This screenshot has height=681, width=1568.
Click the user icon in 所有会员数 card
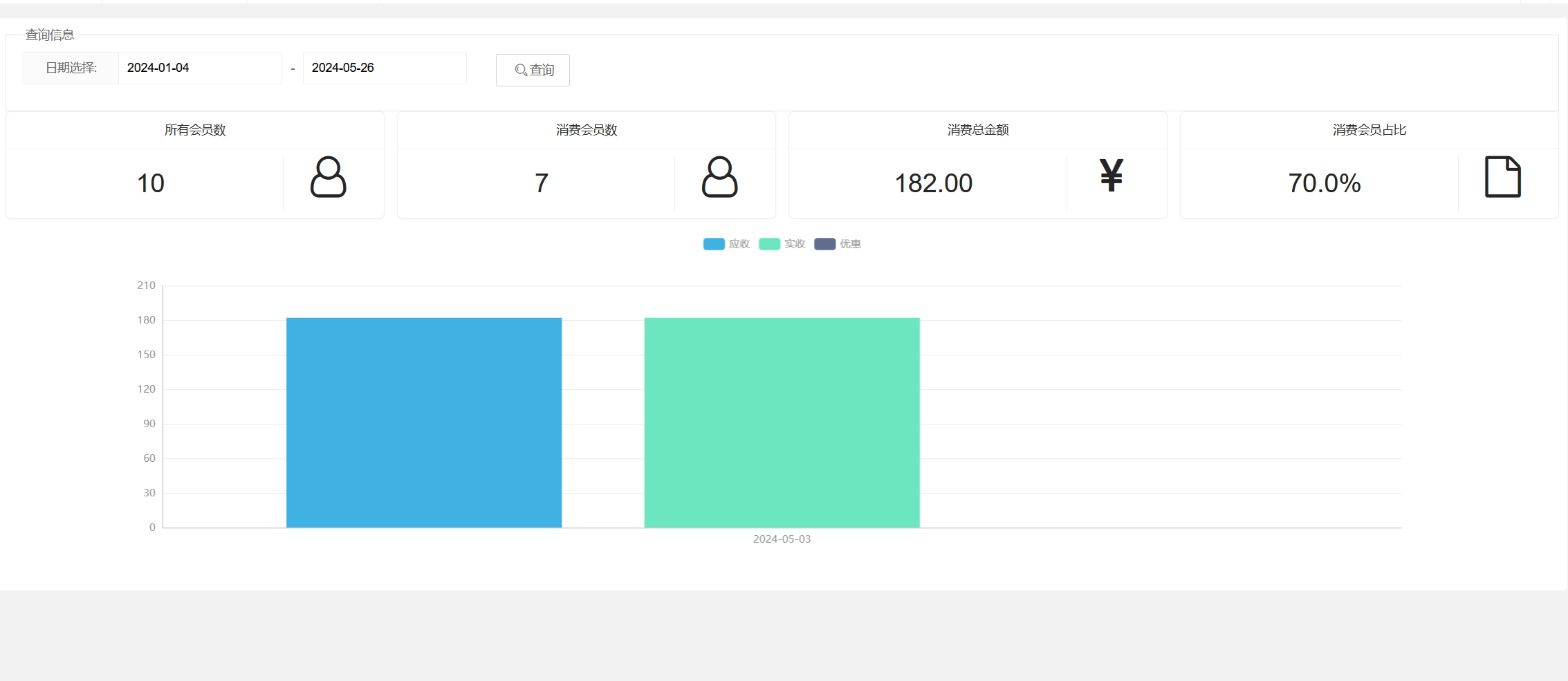(x=328, y=177)
